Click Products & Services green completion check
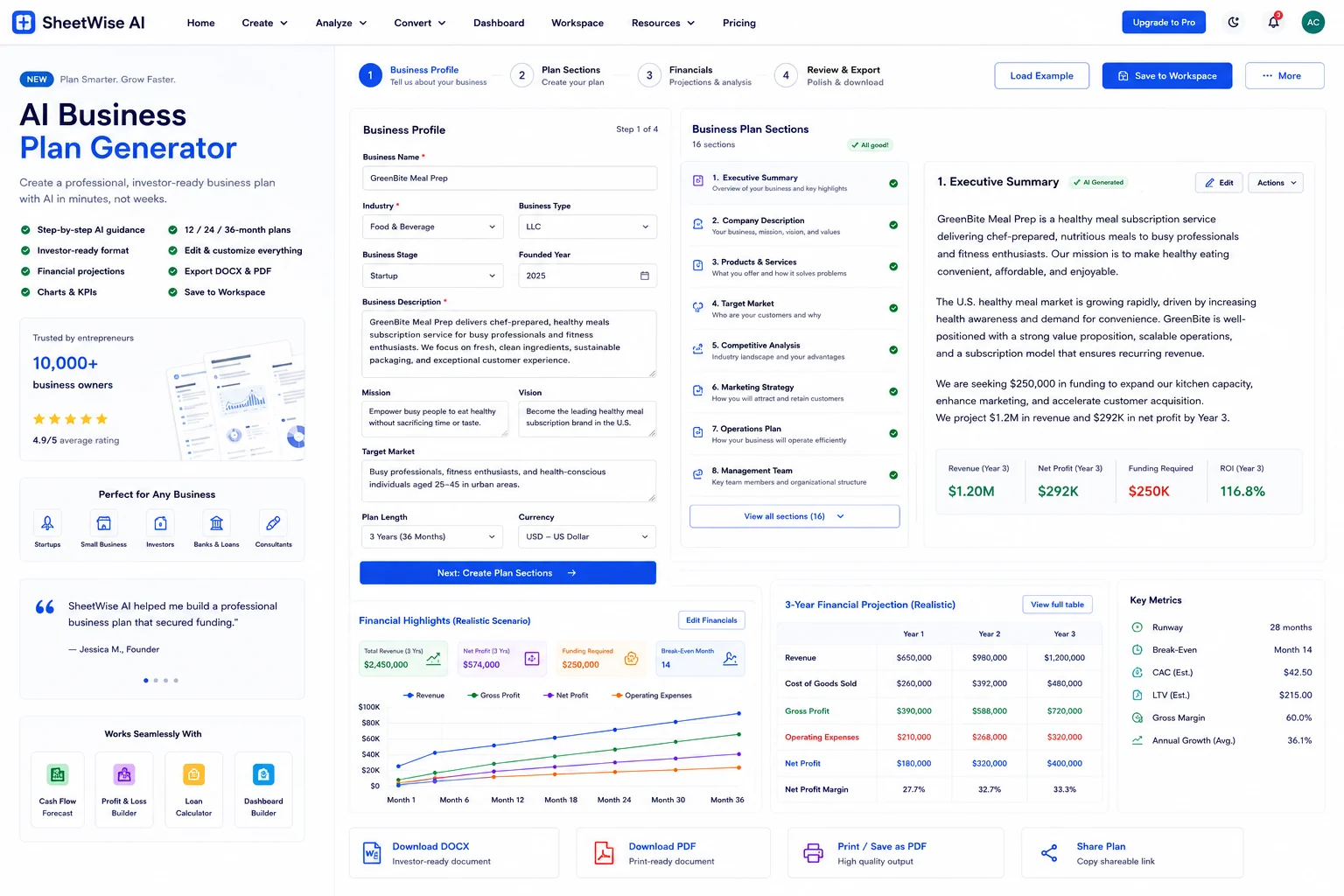 (x=893, y=267)
